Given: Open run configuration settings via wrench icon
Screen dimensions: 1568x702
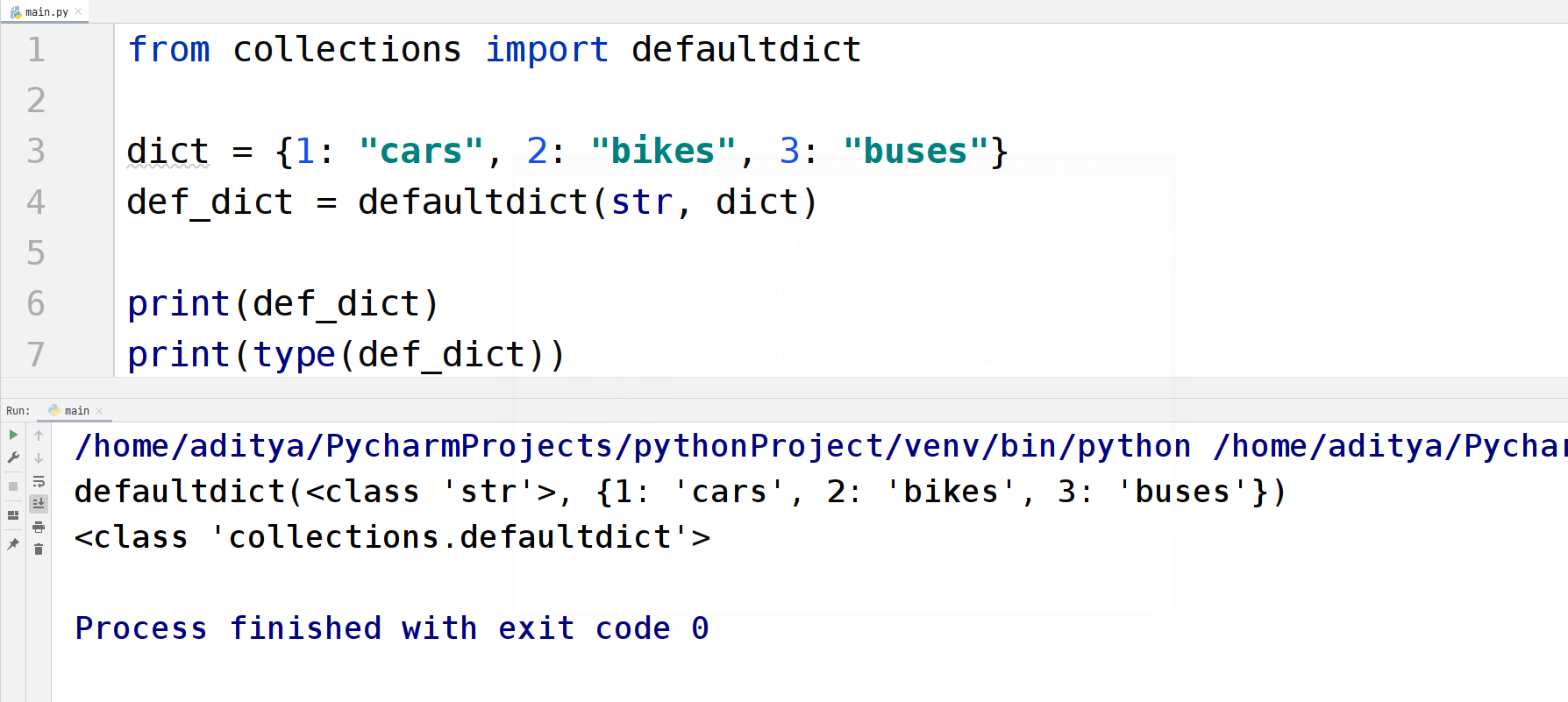Looking at the screenshot, I should point(13,457).
